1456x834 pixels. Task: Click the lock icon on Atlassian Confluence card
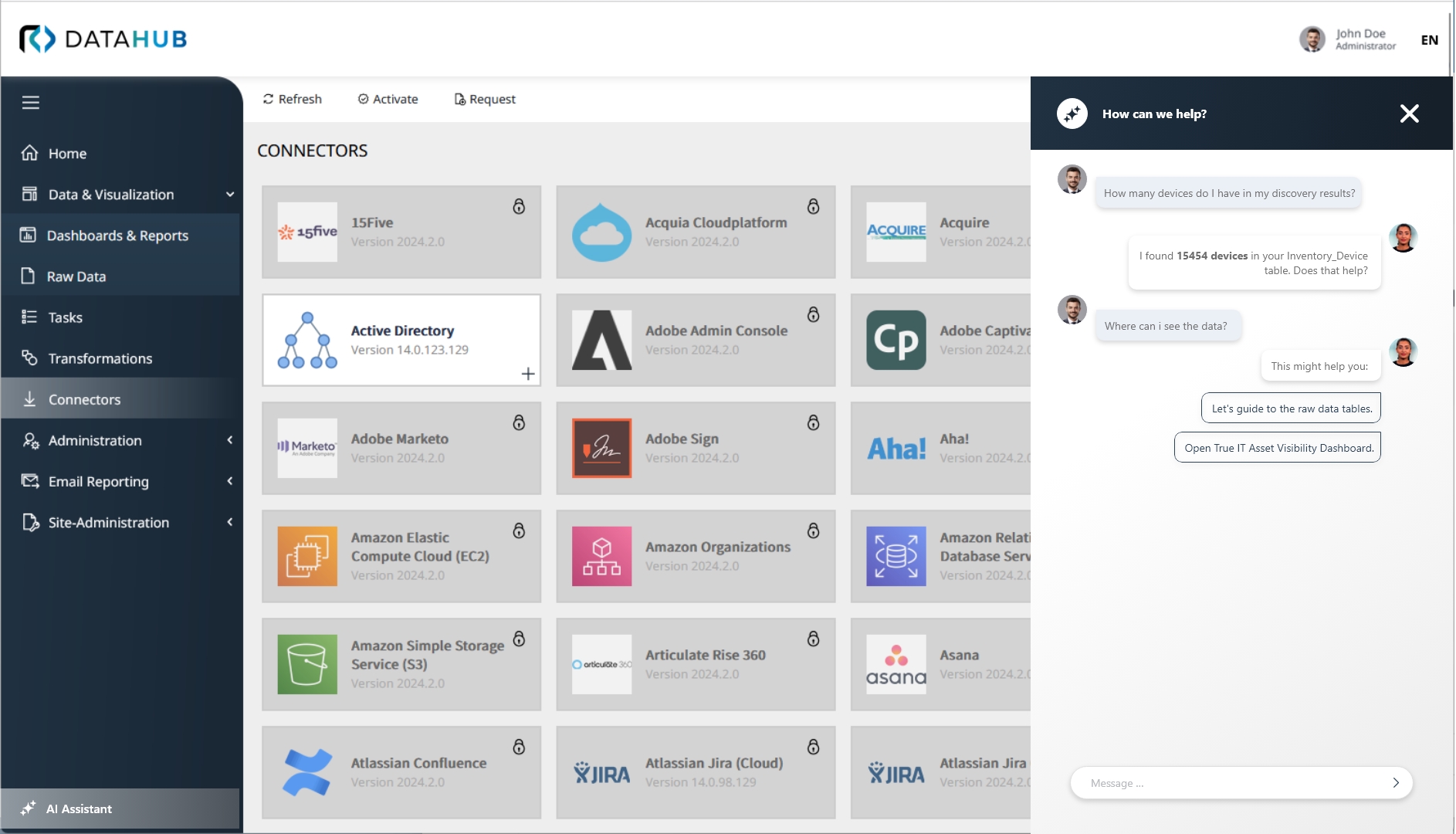point(519,747)
